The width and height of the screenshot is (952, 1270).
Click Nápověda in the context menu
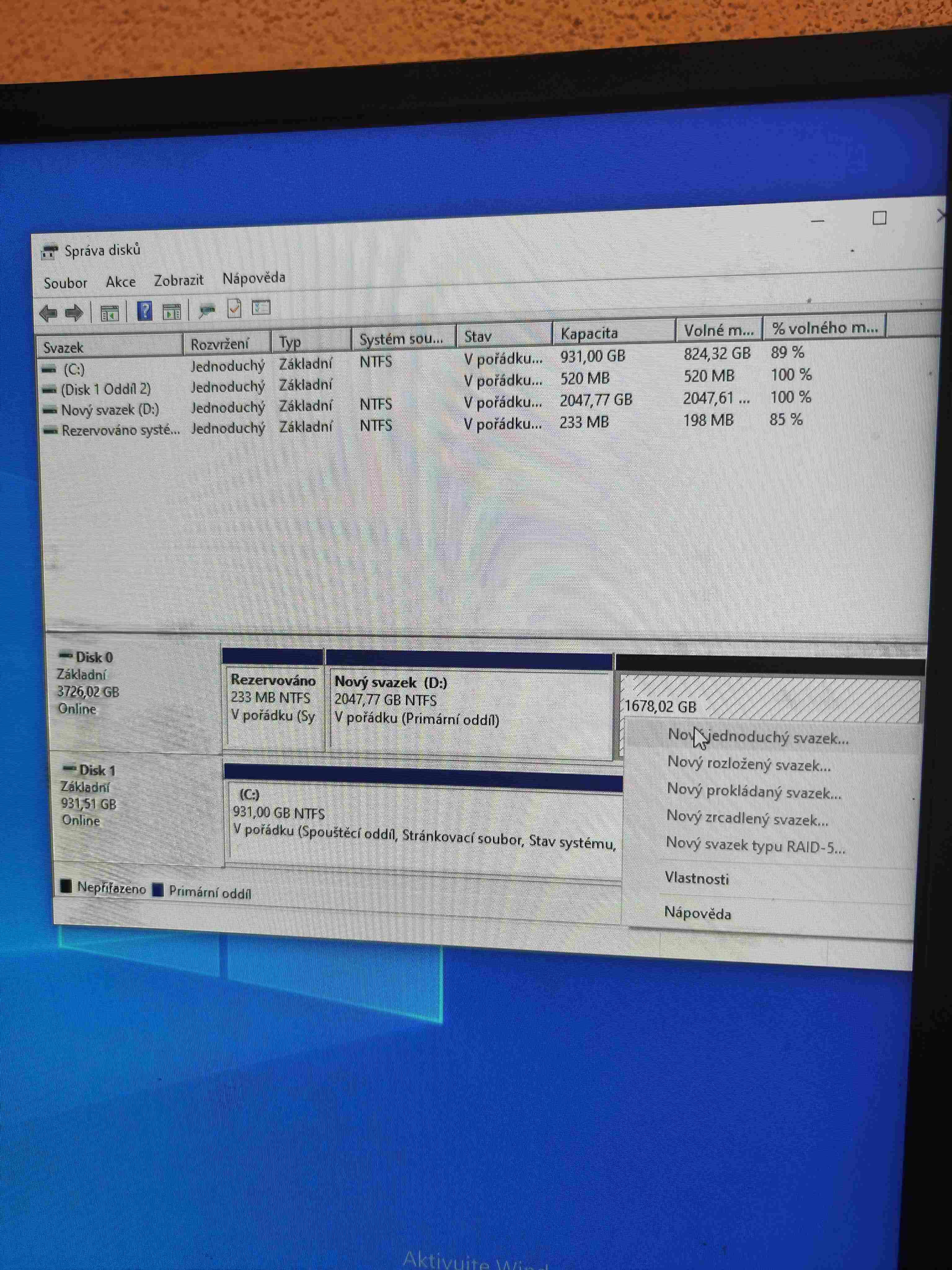(x=697, y=913)
